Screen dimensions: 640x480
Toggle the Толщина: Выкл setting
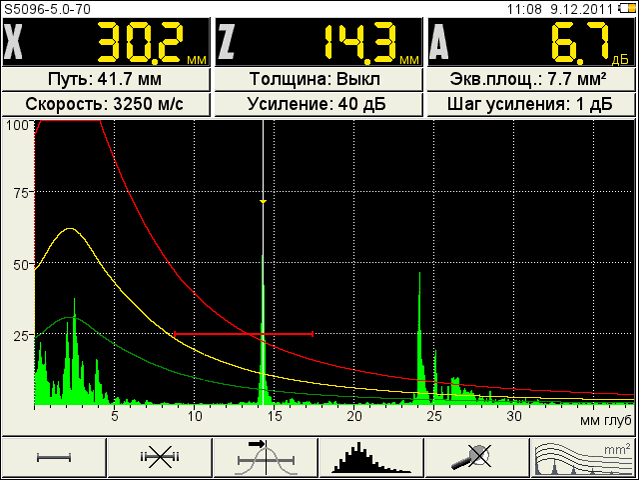[319, 79]
